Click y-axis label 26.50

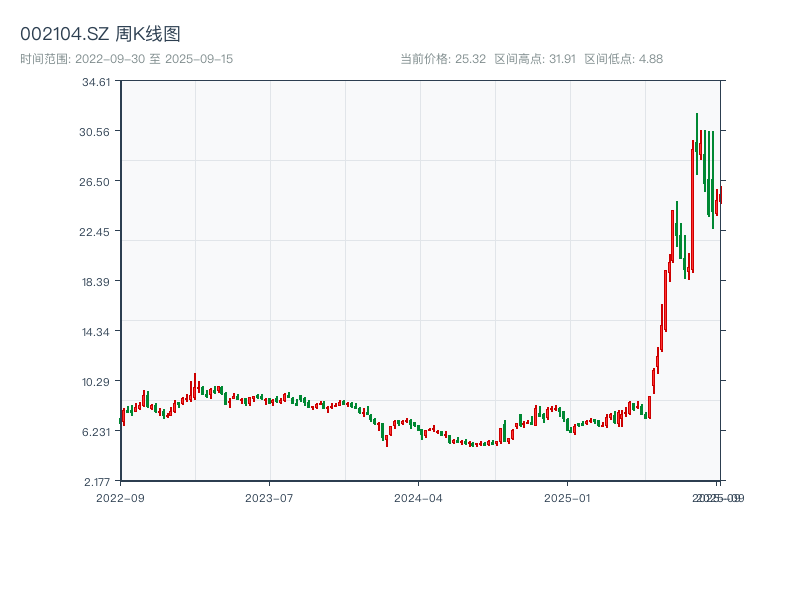94,182
